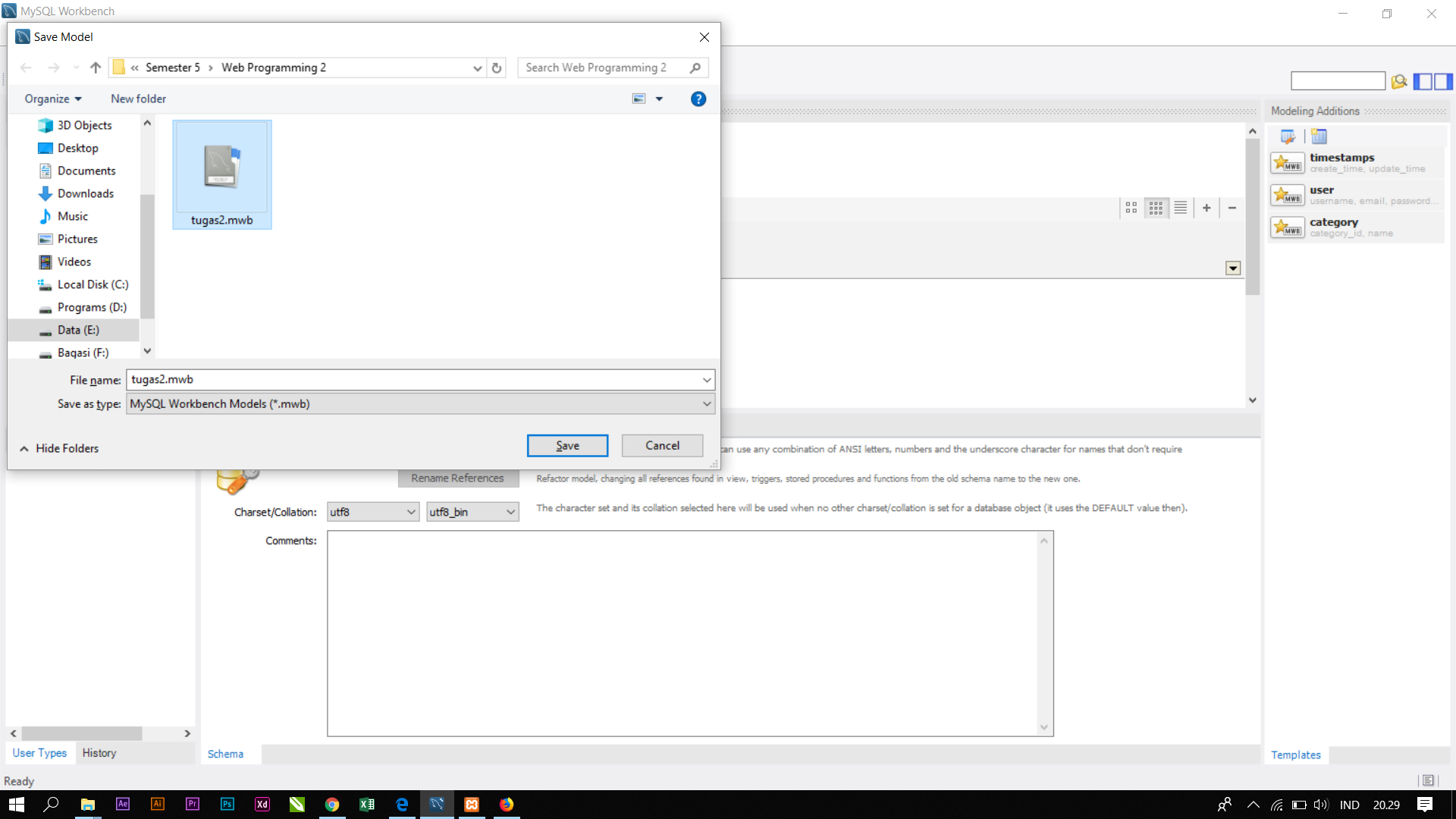Click the timestamps template icon
Image resolution: width=1456 pixels, height=819 pixels.
(1287, 163)
